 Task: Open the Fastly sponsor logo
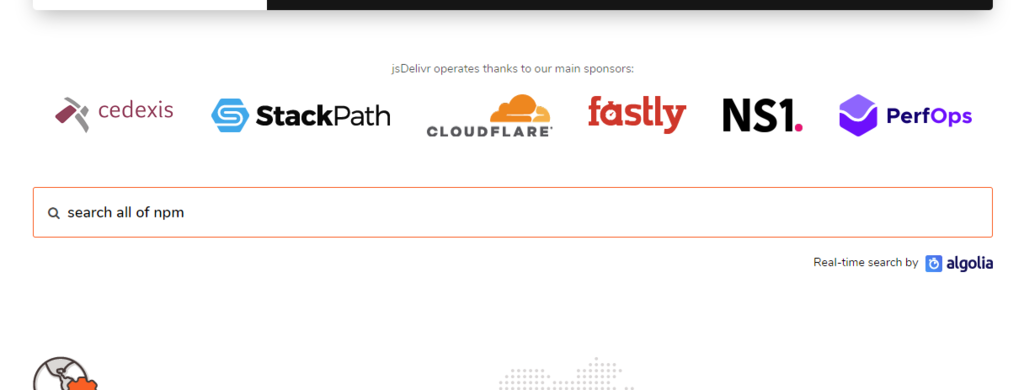(637, 114)
